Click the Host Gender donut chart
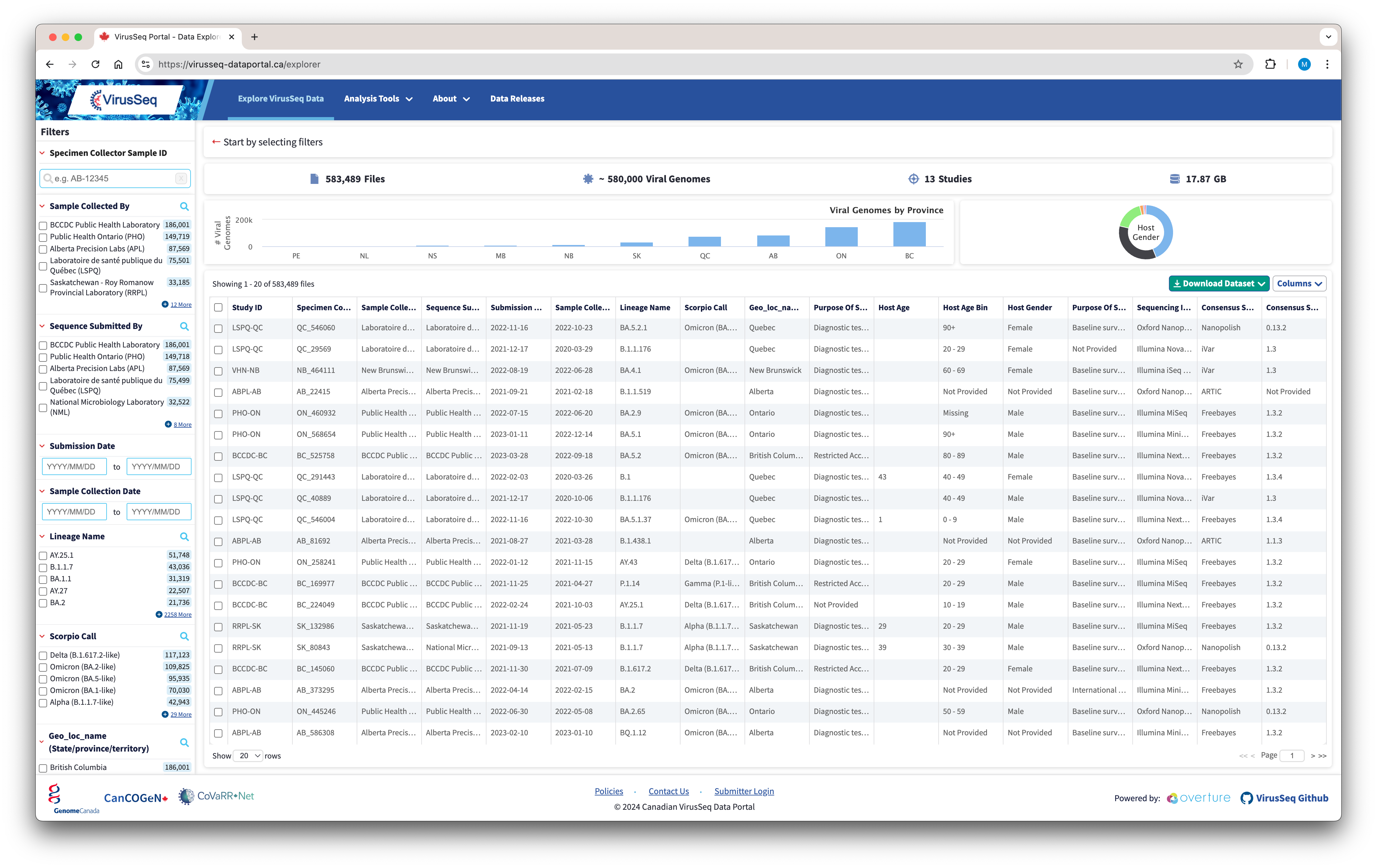Image resolution: width=1377 pixels, height=868 pixels. (x=1145, y=232)
